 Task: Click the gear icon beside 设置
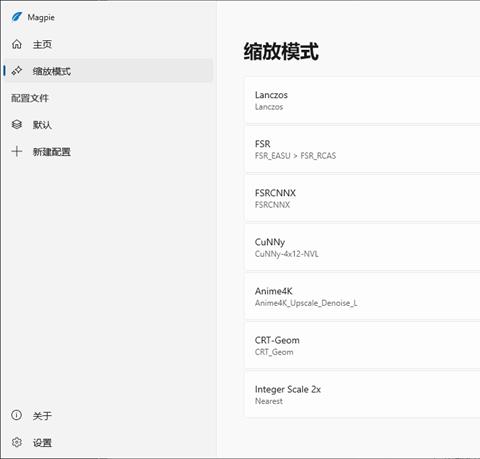click(17, 442)
